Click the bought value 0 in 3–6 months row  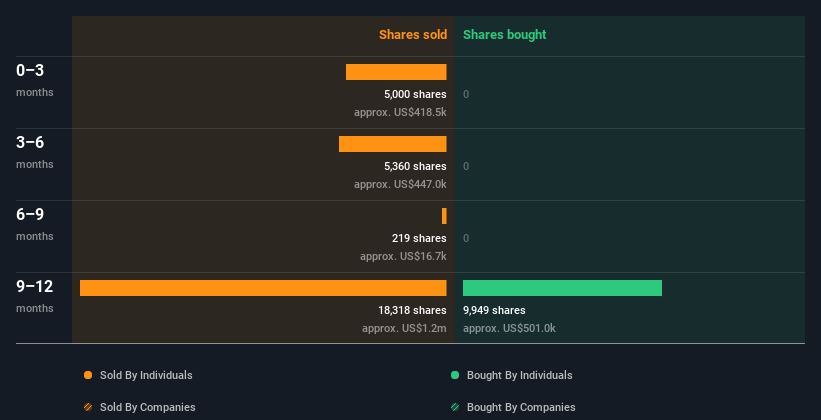(466, 167)
